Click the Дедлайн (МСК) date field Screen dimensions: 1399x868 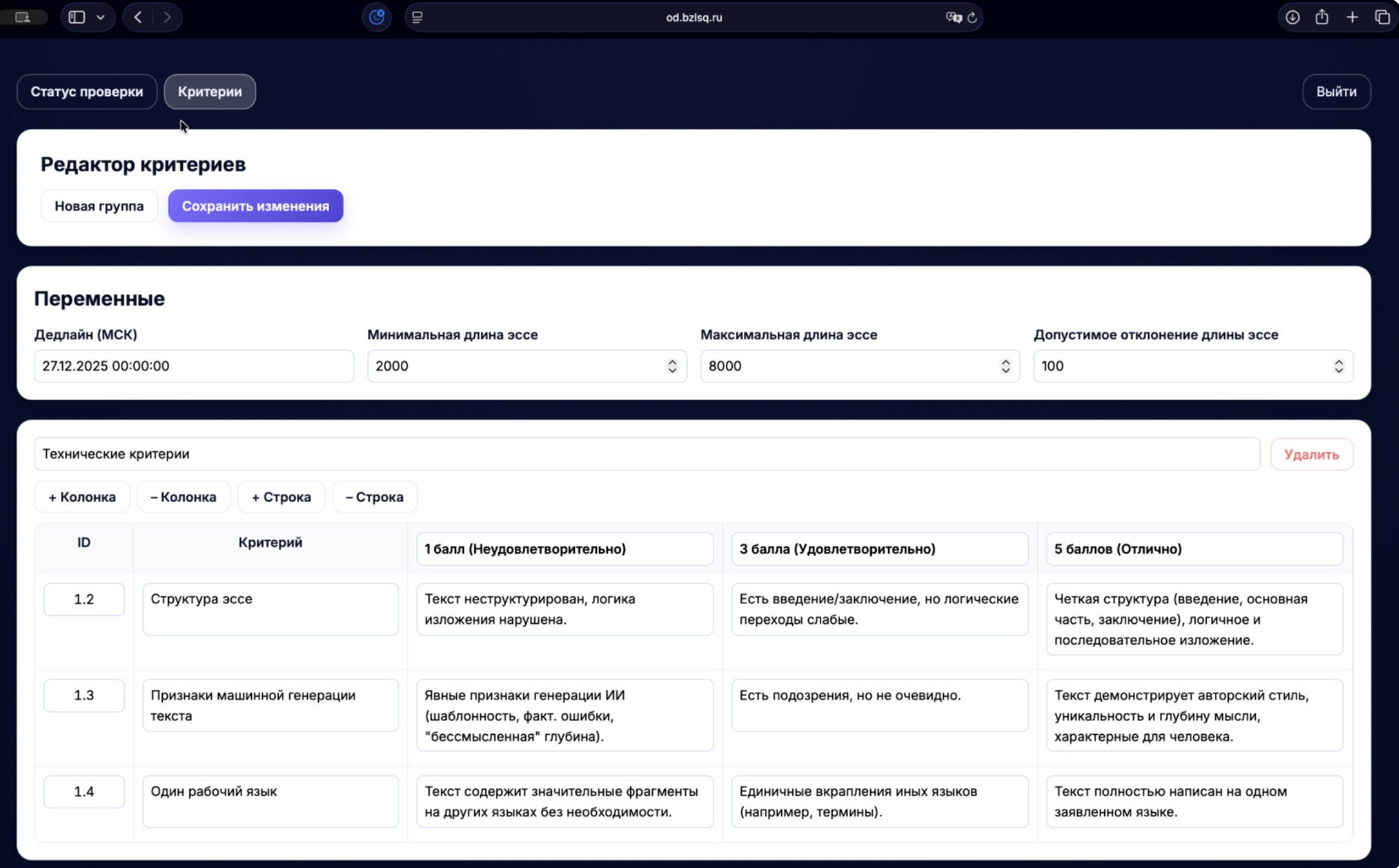pyautogui.click(x=194, y=366)
